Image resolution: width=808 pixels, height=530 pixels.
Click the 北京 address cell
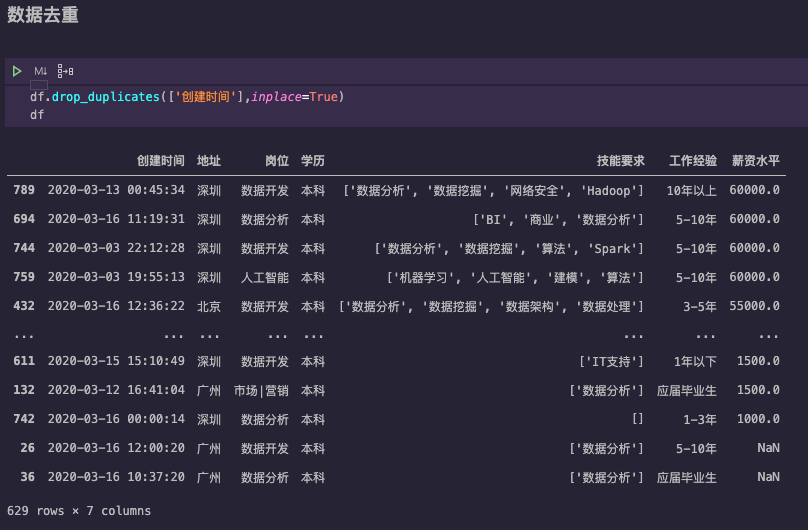[209, 306]
